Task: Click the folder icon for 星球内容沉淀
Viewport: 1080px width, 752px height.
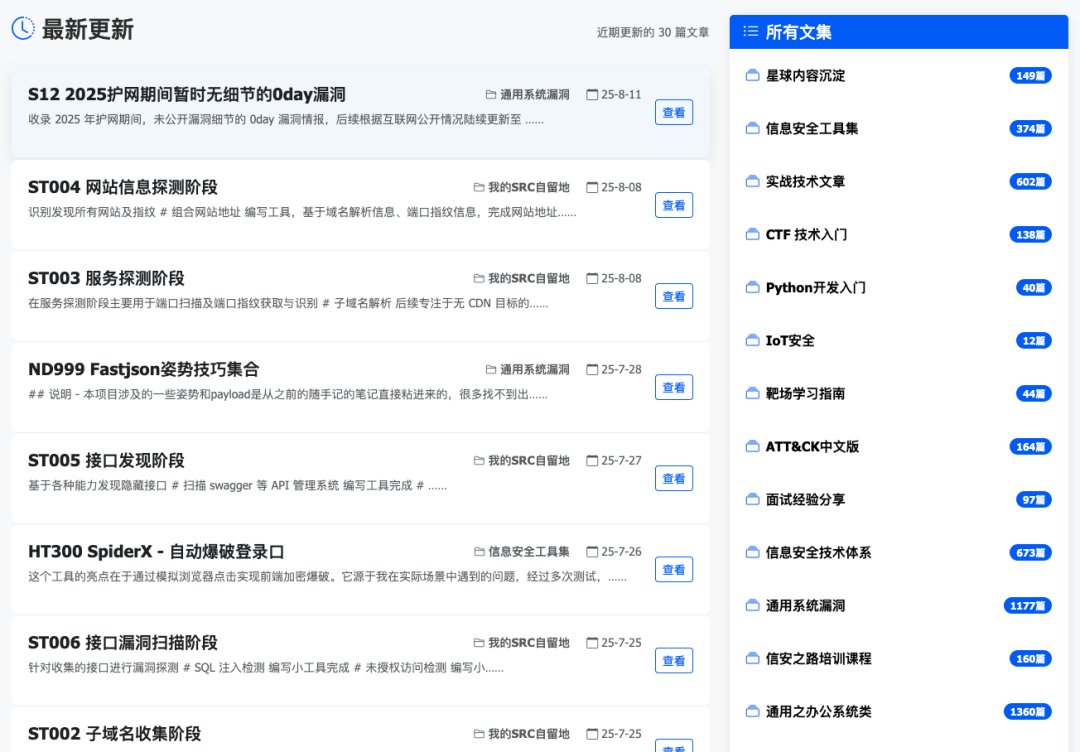Action: [753, 75]
